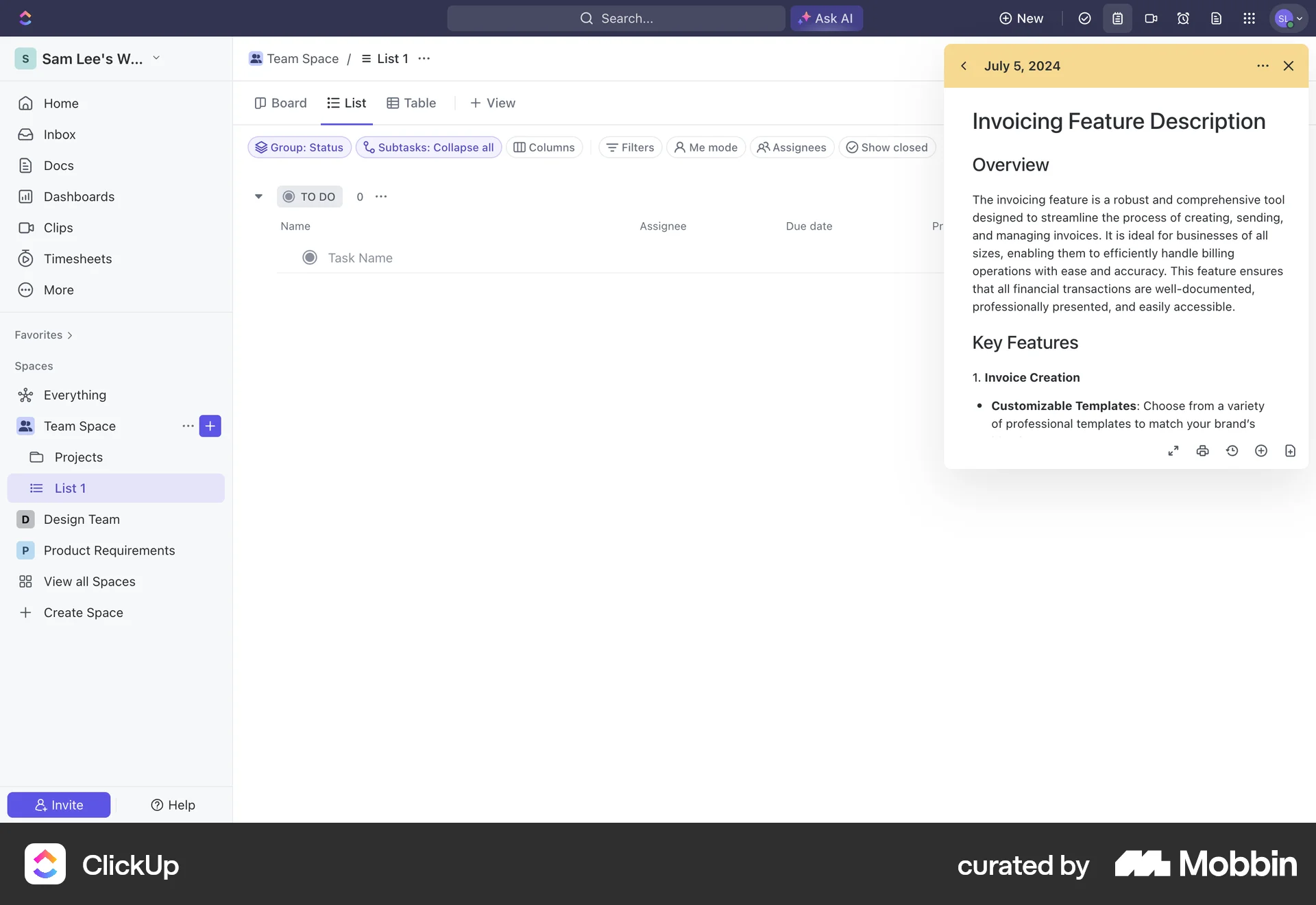This screenshot has height=905, width=1316.
Task: Switch to the Table view tab
Action: pos(411,103)
